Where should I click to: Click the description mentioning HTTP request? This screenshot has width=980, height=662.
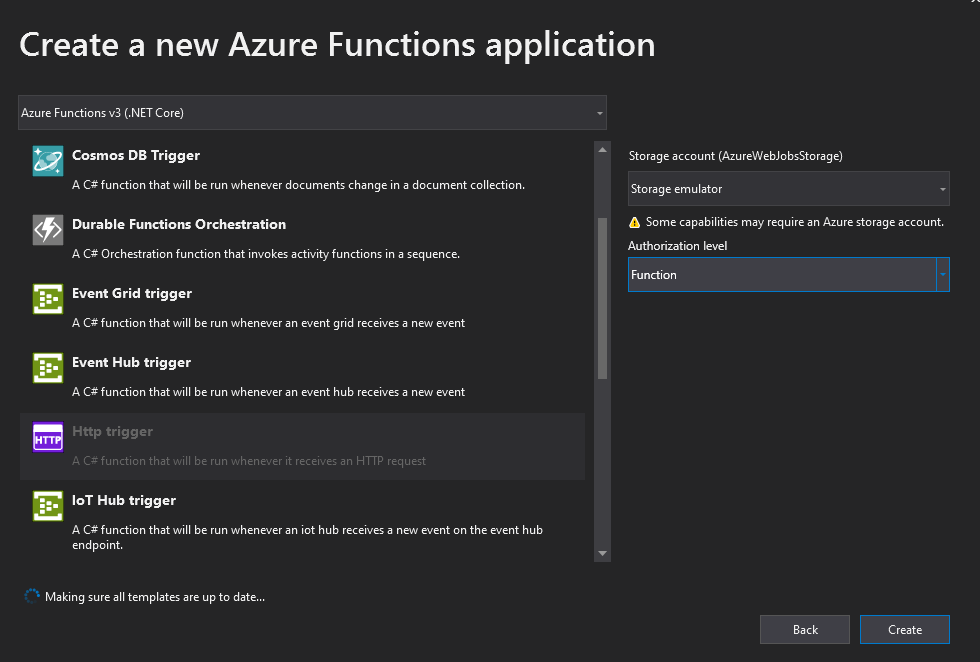point(249,461)
